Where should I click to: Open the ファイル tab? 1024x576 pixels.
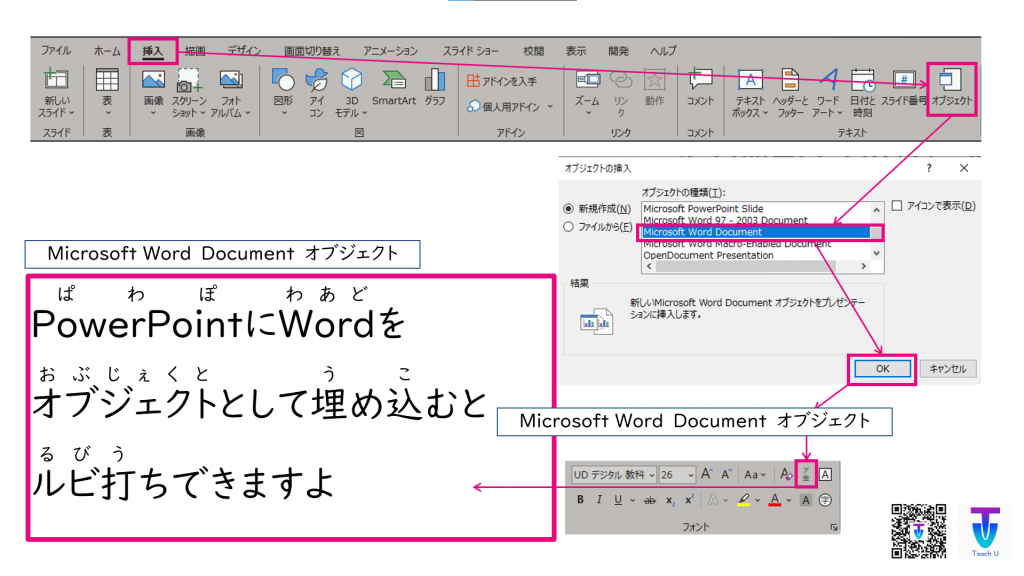tap(56, 50)
